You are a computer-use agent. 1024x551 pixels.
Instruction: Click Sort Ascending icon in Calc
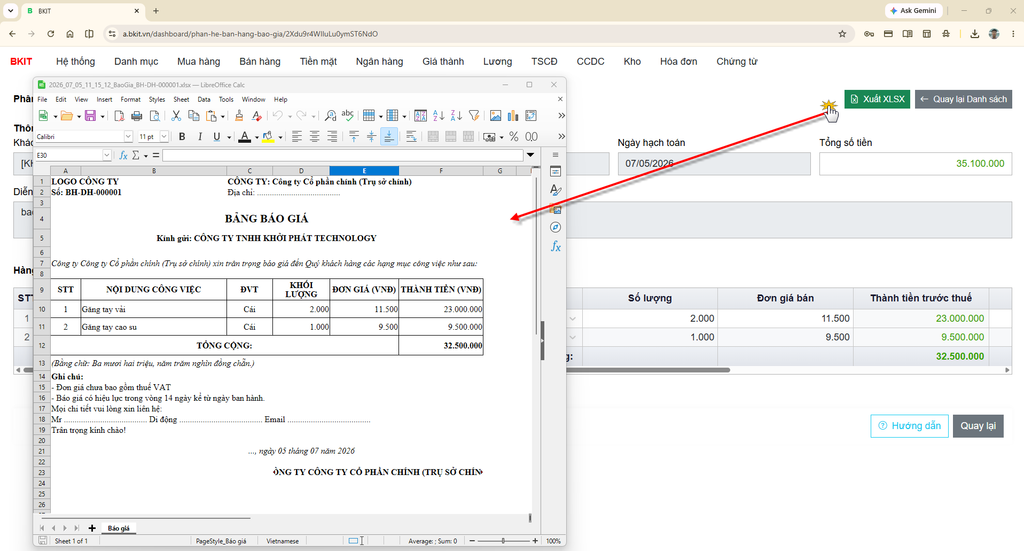[x=438, y=116]
